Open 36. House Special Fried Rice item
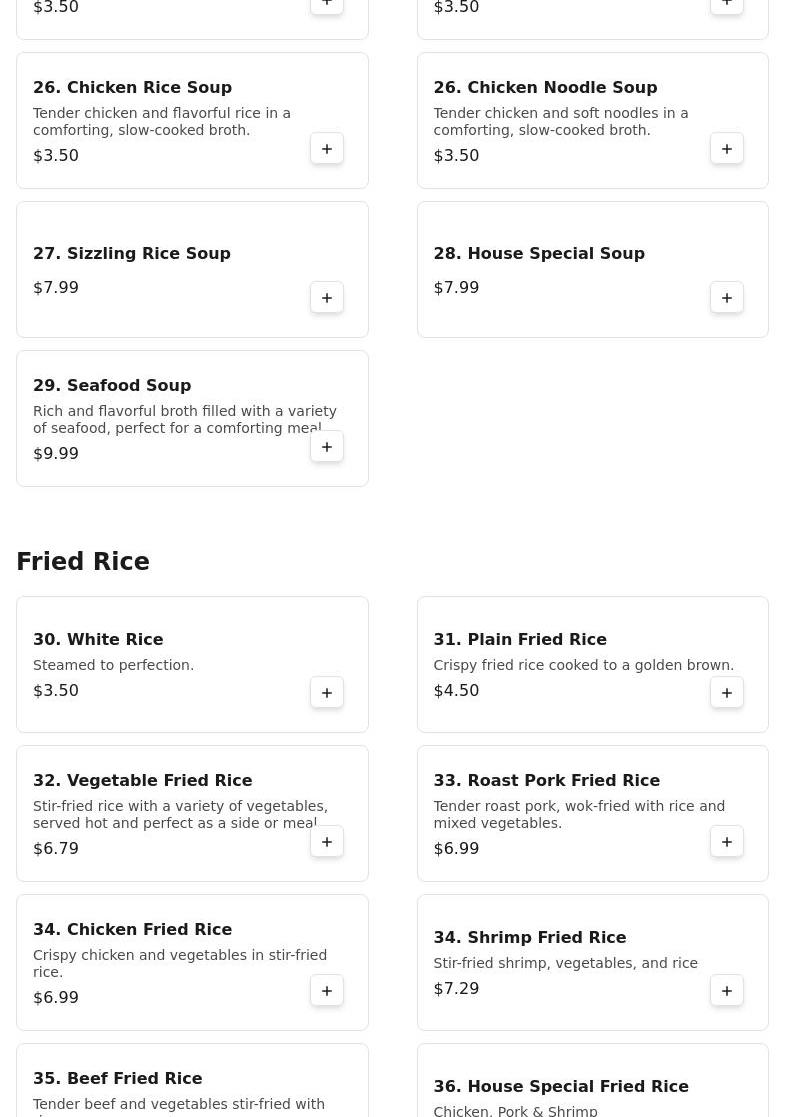Screen dimensions: 785x1117 (593, 1080)
